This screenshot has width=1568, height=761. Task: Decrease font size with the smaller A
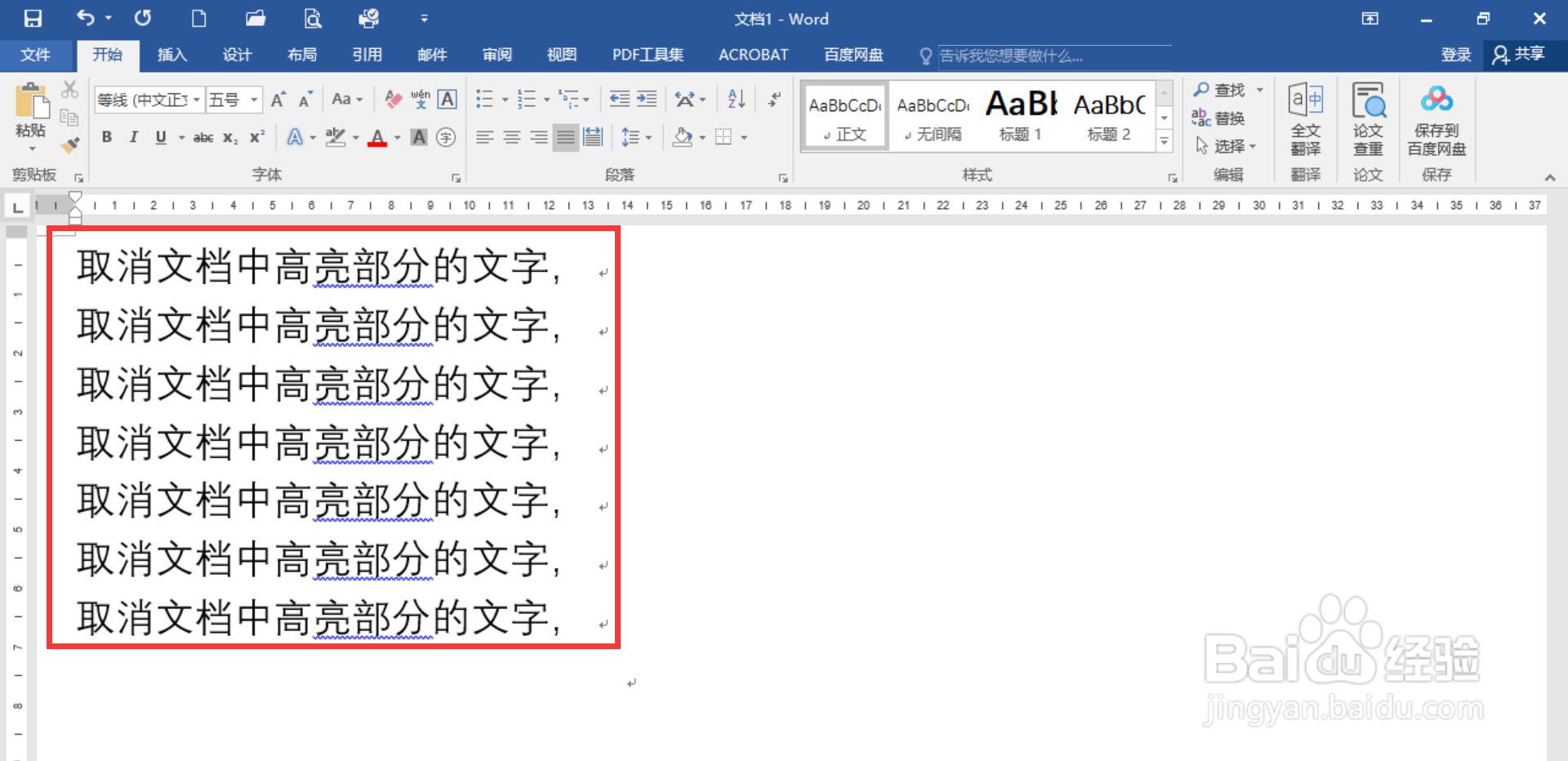pos(305,100)
